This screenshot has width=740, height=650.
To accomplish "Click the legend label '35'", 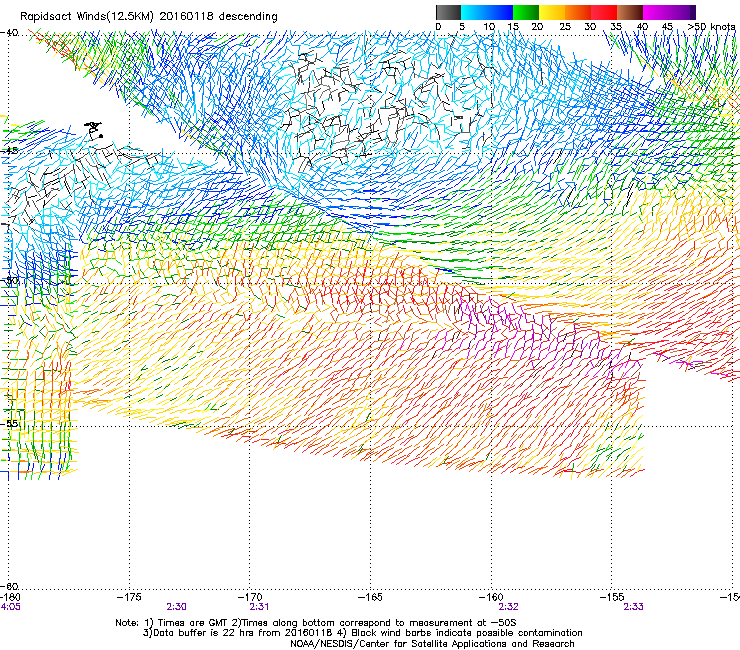I will (616, 27).
